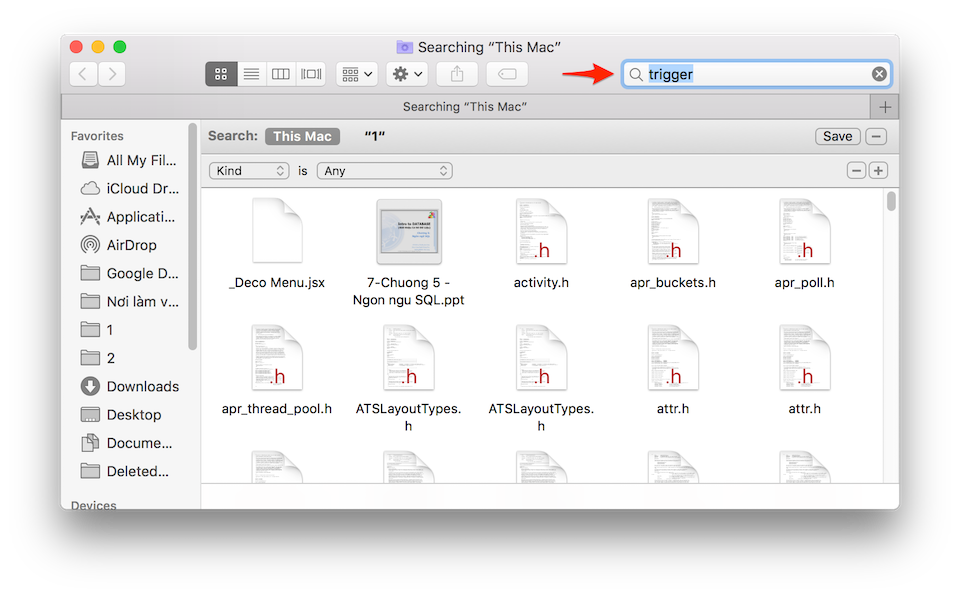Image resolution: width=960 pixels, height=596 pixels.
Task: Open the action gear menu
Action: click(407, 73)
